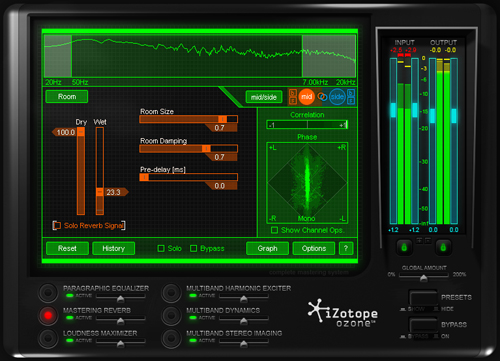Screen dimensions: 500x361
Task: Click the Room Damping slider handle
Action: pos(206,148)
